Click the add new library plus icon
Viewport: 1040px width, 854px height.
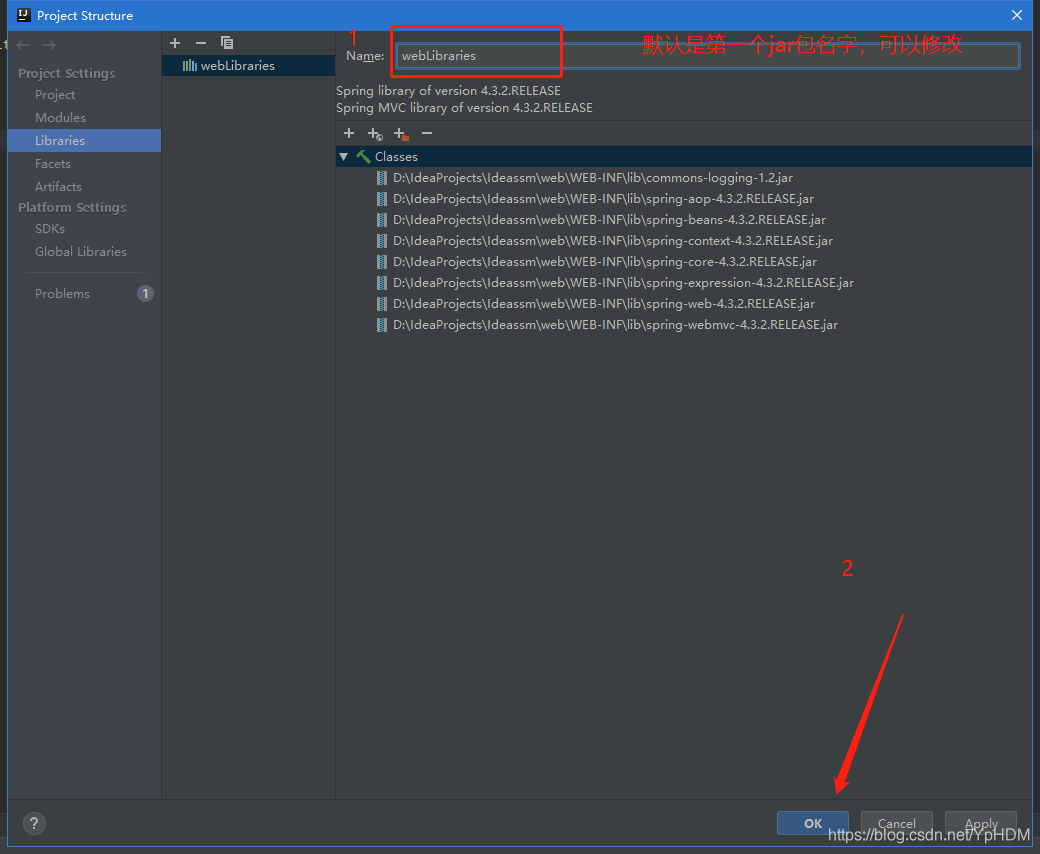(x=175, y=43)
